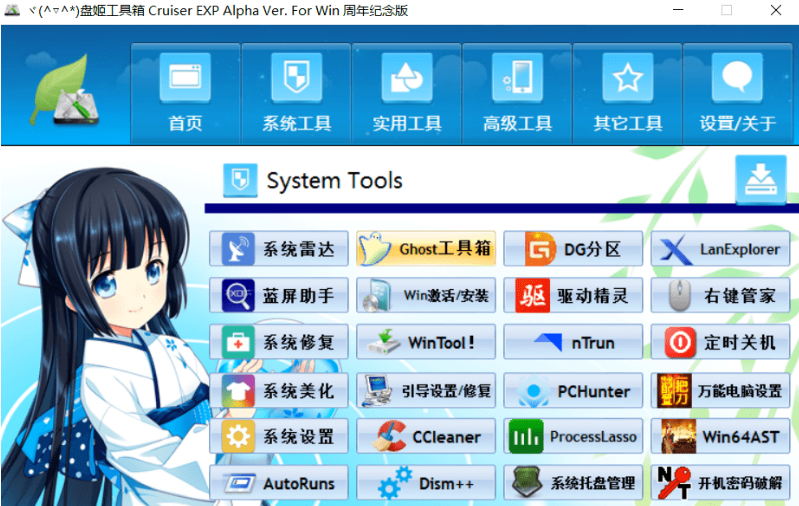This screenshot has height=506, width=799.
Task: Launch 系统雷达 satellite dish tool
Action: tap(279, 248)
